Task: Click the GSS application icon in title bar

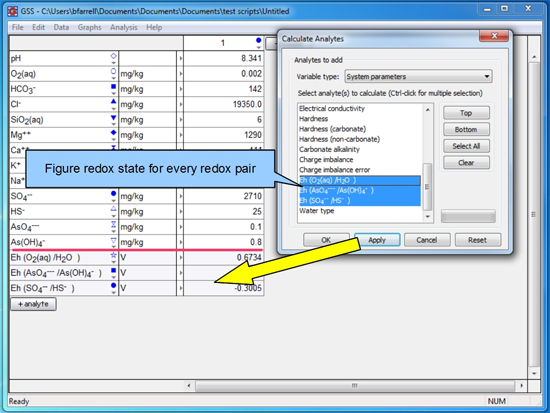Action: [13, 11]
